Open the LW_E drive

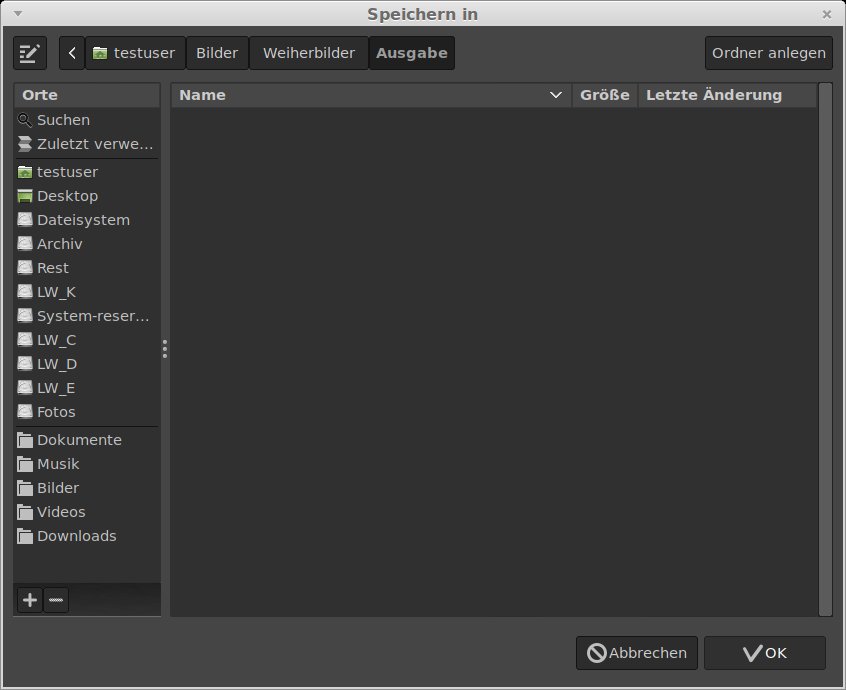point(87,388)
